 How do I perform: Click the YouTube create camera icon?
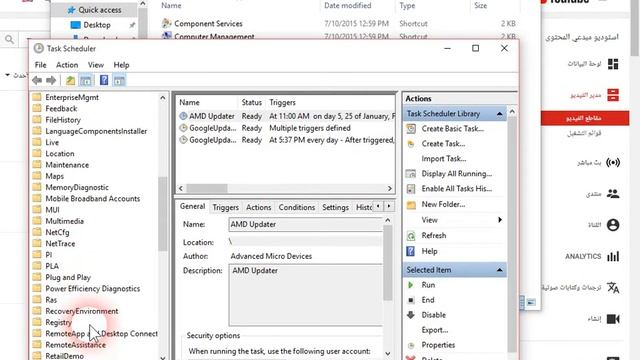(613, 319)
